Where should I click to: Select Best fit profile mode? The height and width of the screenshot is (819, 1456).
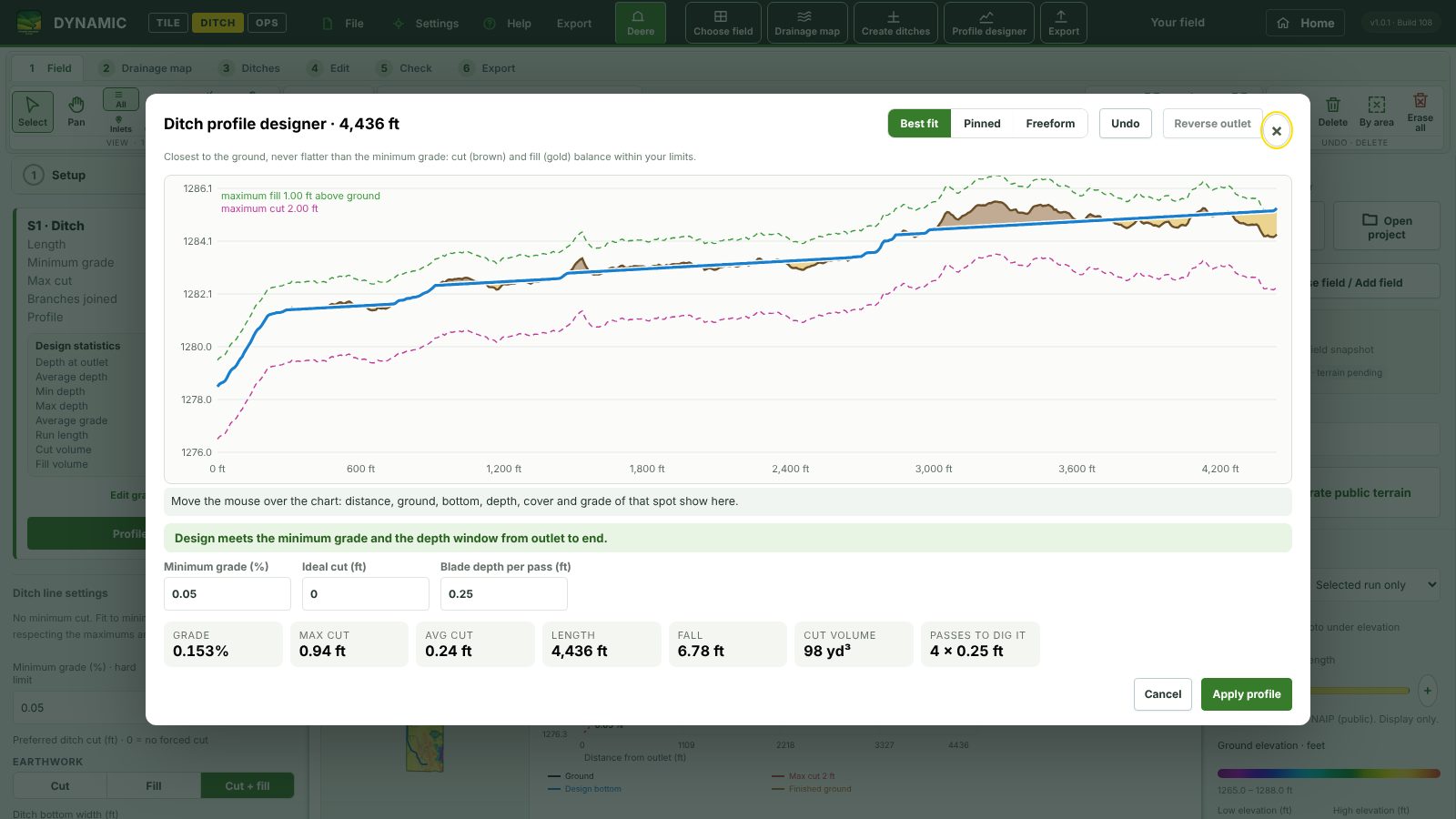coord(919,124)
